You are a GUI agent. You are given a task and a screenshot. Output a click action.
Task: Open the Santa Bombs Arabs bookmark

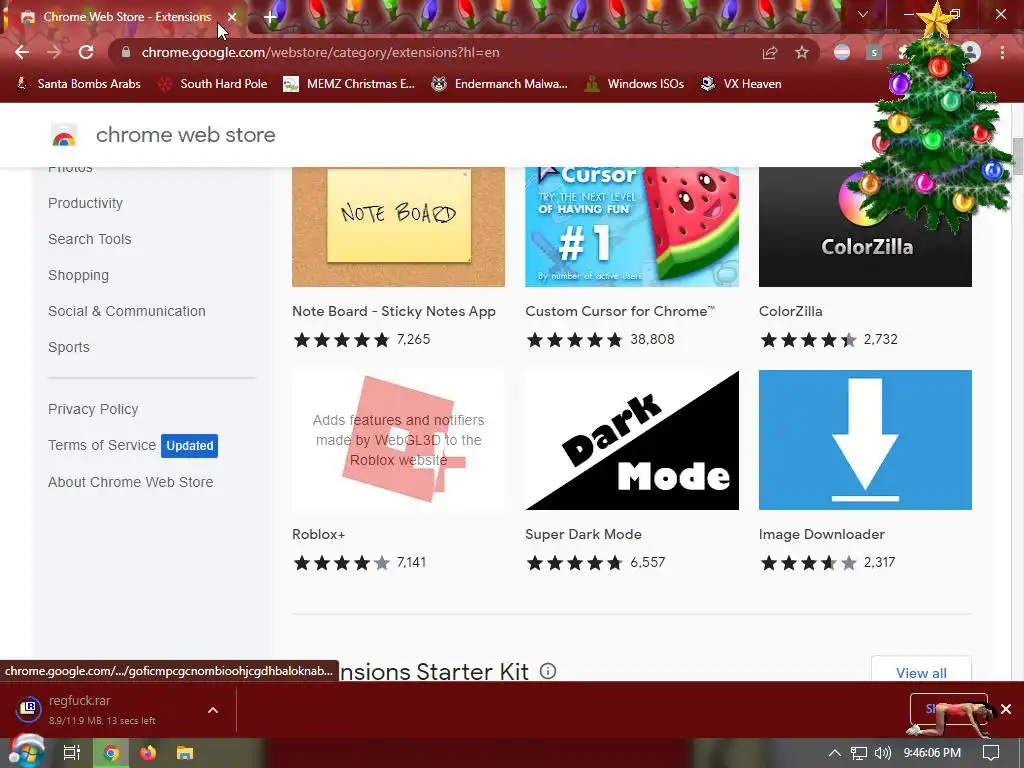[78, 84]
